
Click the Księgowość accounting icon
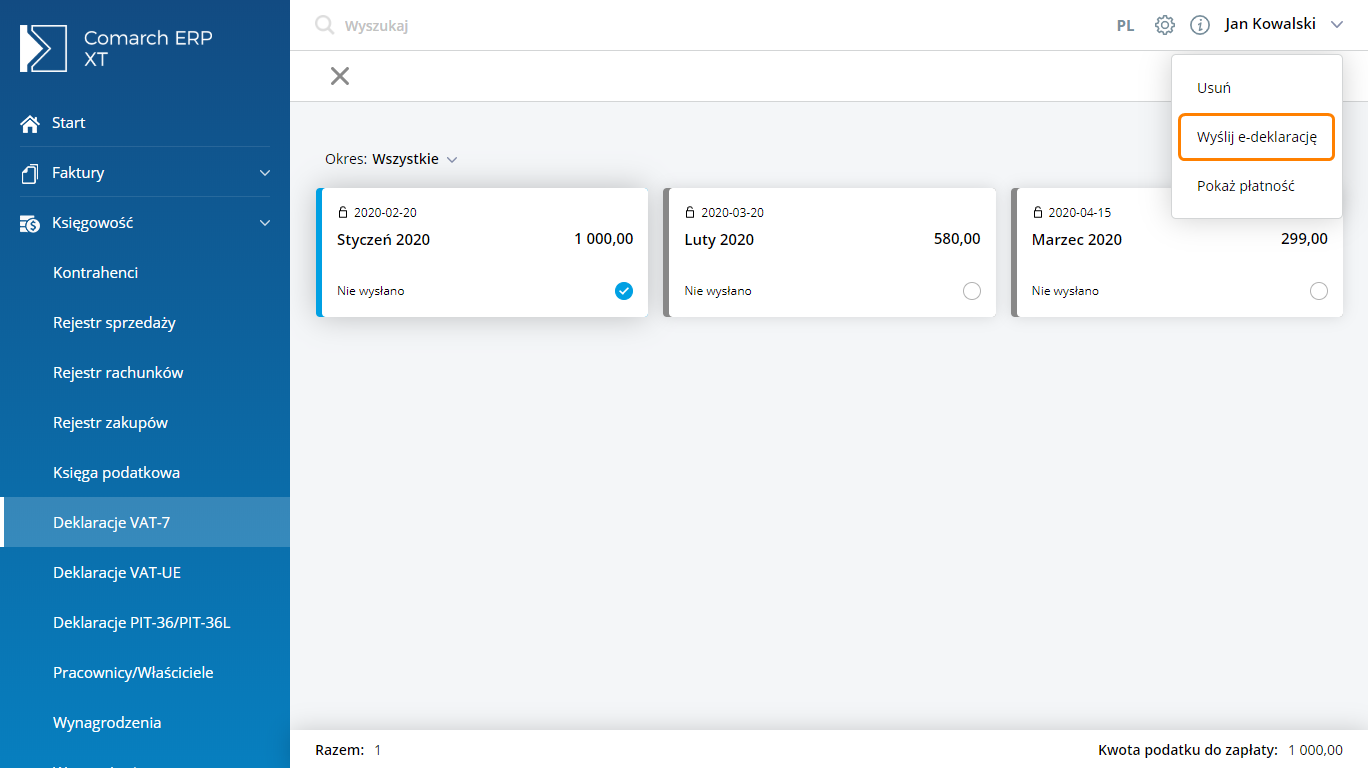30,223
